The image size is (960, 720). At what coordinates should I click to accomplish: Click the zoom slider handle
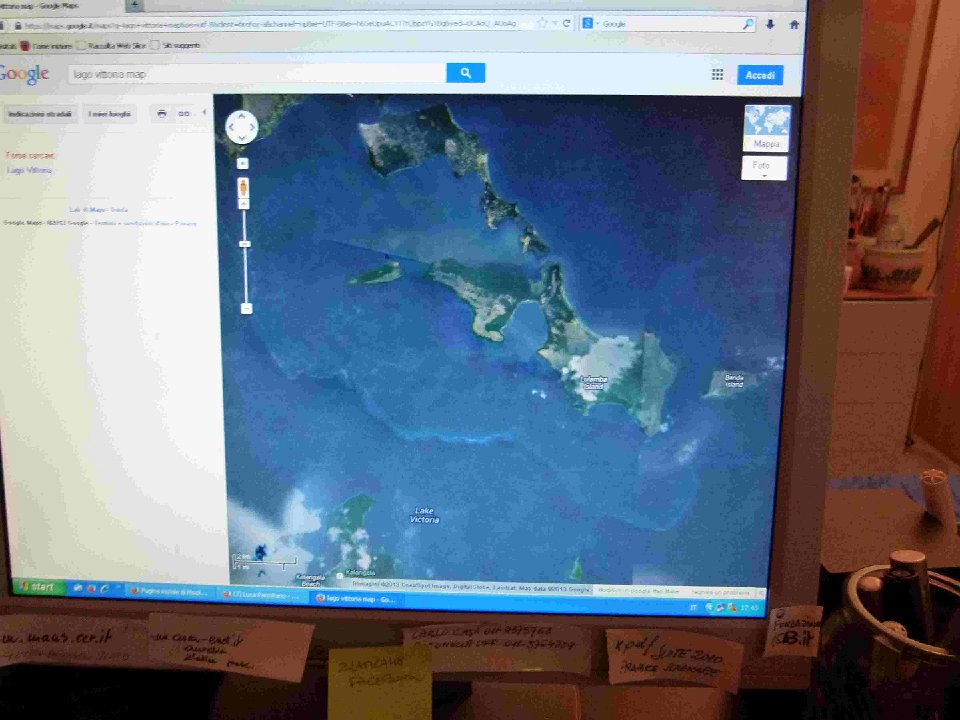[x=245, y=244]
